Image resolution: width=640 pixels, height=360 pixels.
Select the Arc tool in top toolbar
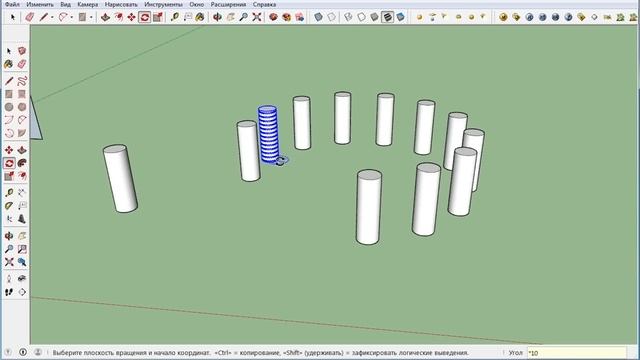63,17
